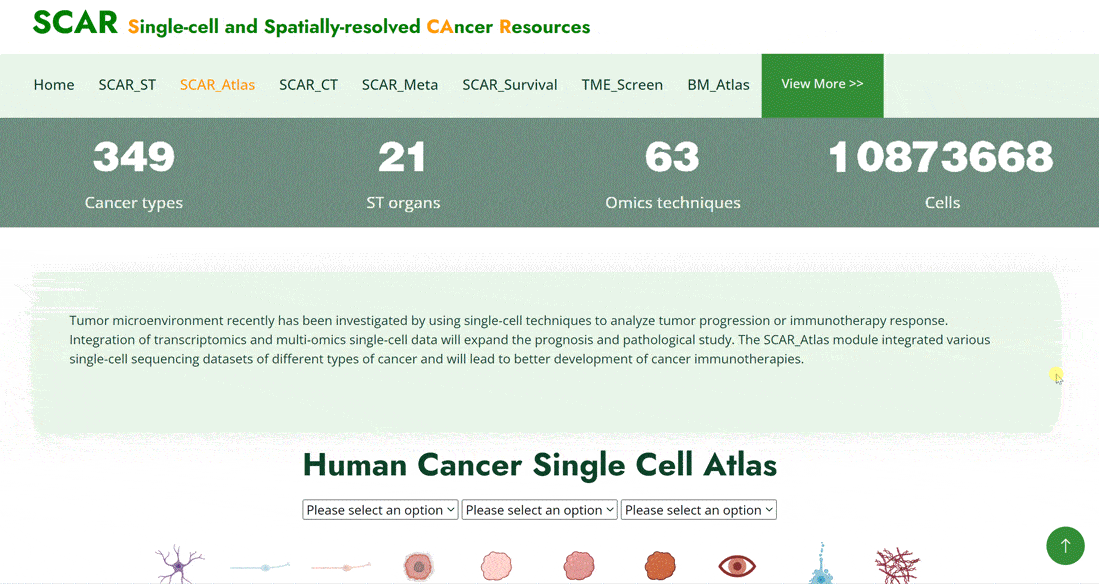Select the dark red fibrous network icon
1099x584 pixels.
(897, 566)
